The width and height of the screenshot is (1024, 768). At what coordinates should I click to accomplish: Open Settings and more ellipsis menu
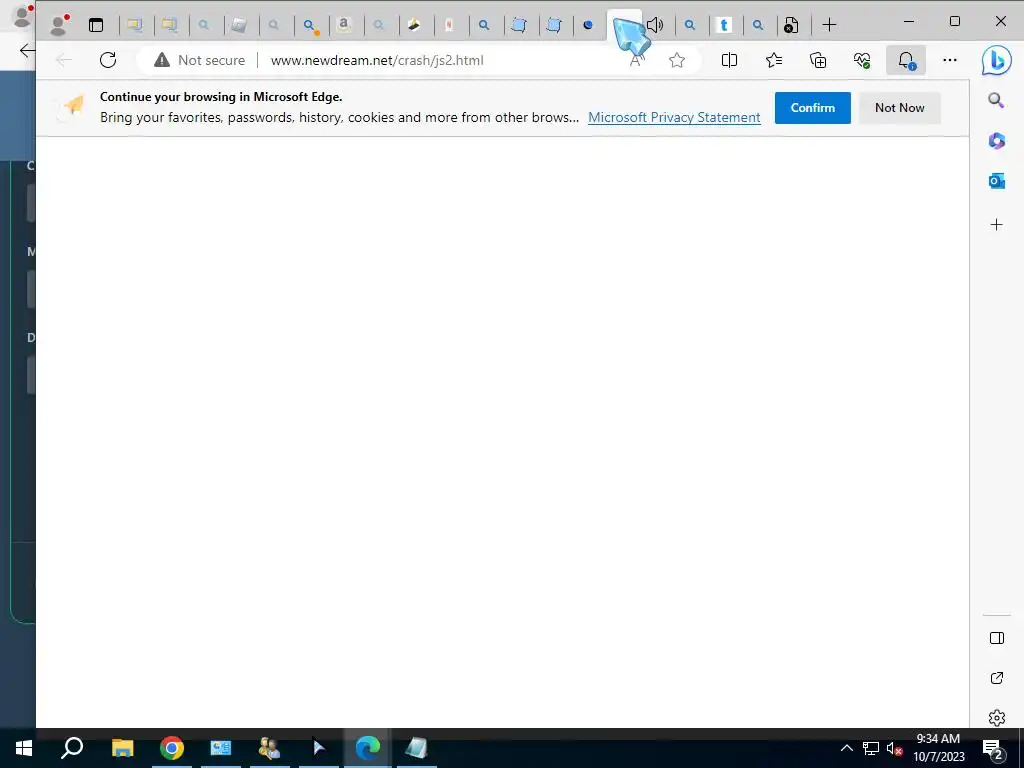950,60
